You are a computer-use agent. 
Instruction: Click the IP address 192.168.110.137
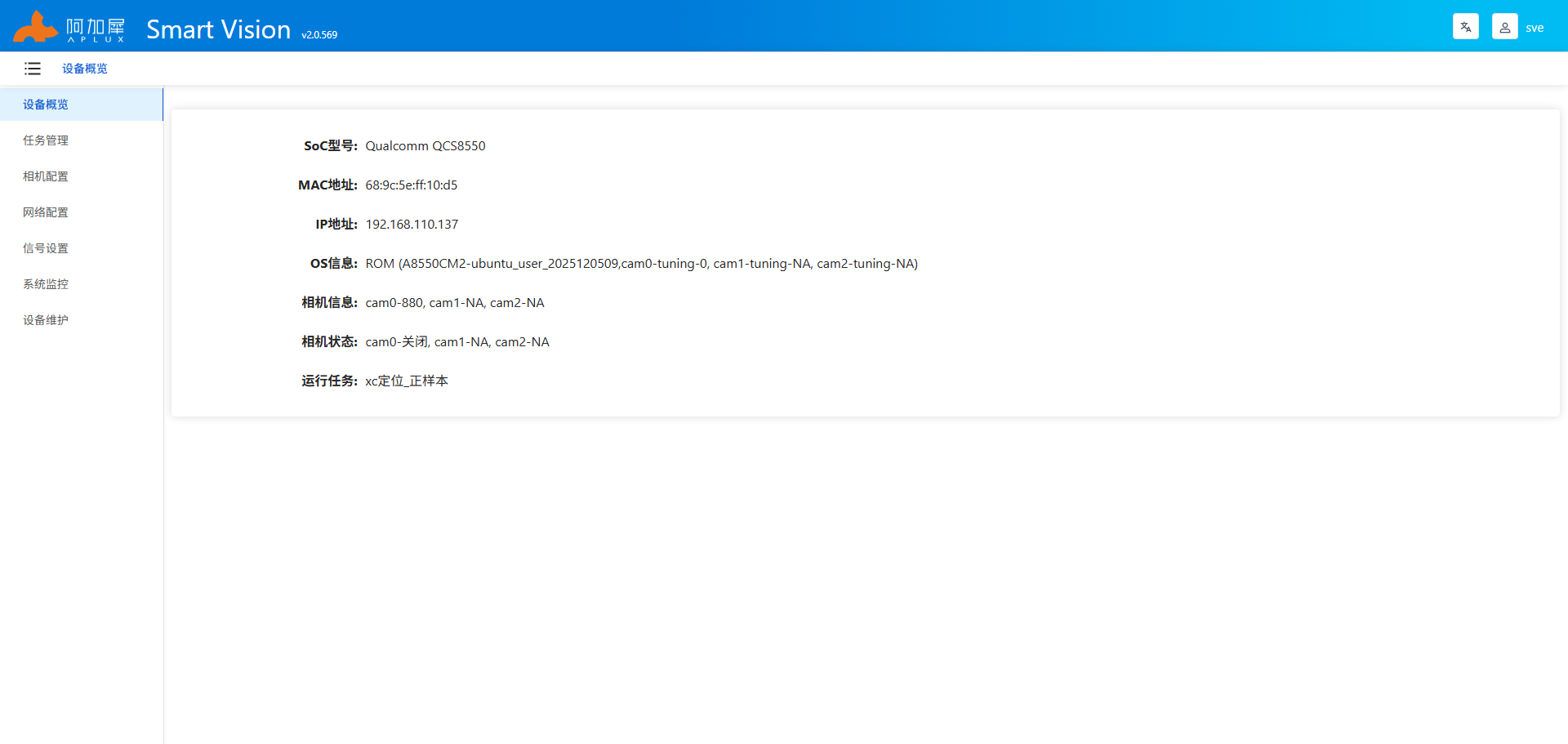412,225
